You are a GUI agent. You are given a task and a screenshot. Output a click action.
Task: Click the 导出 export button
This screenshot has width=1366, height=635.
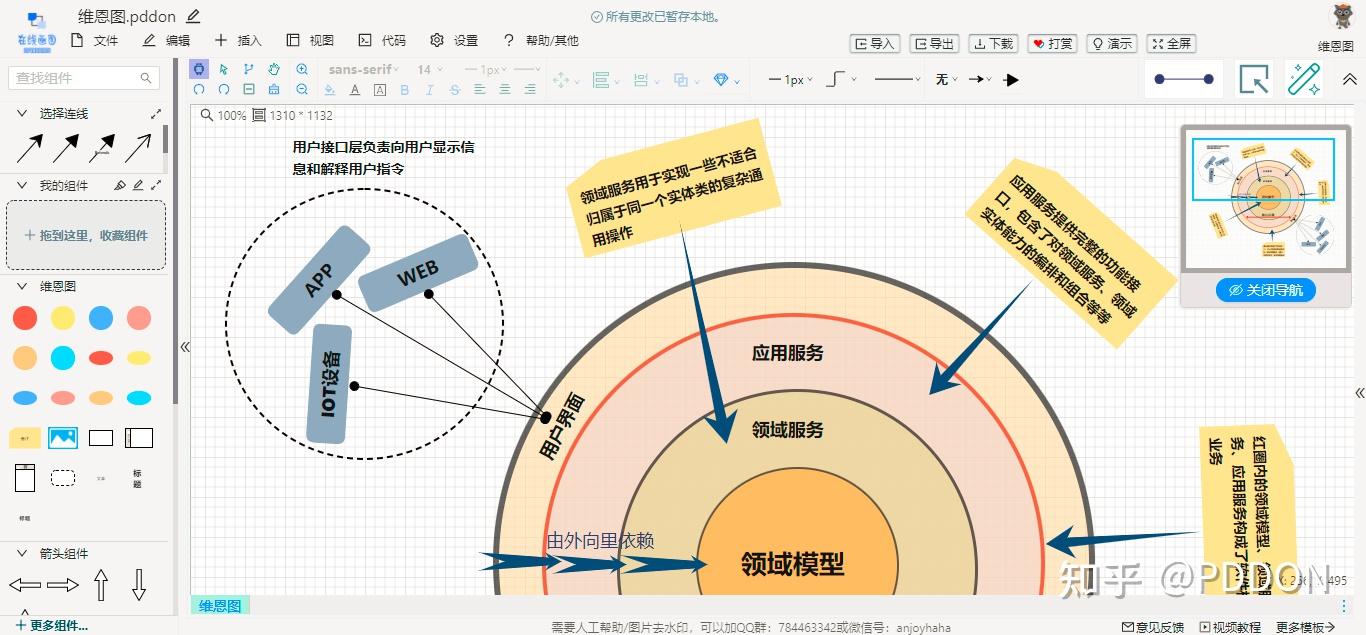(934, 43)
